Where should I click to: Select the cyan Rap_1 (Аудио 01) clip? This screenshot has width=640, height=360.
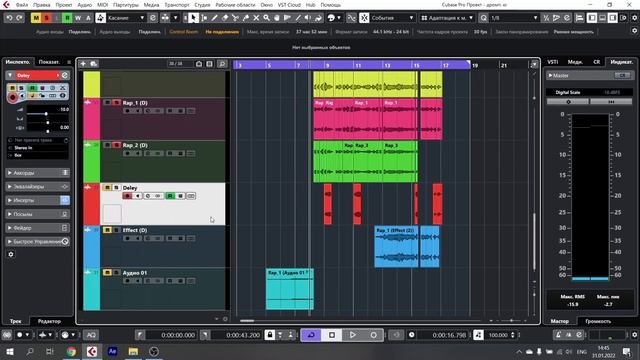pos(289,289)
